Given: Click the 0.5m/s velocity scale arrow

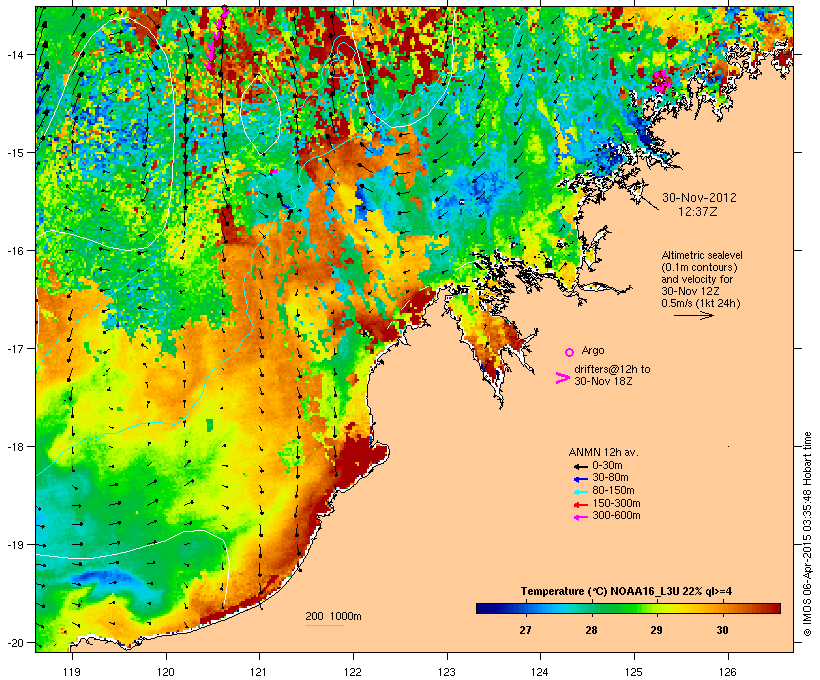Looking at the screenshot, I should tap(693, 315).
